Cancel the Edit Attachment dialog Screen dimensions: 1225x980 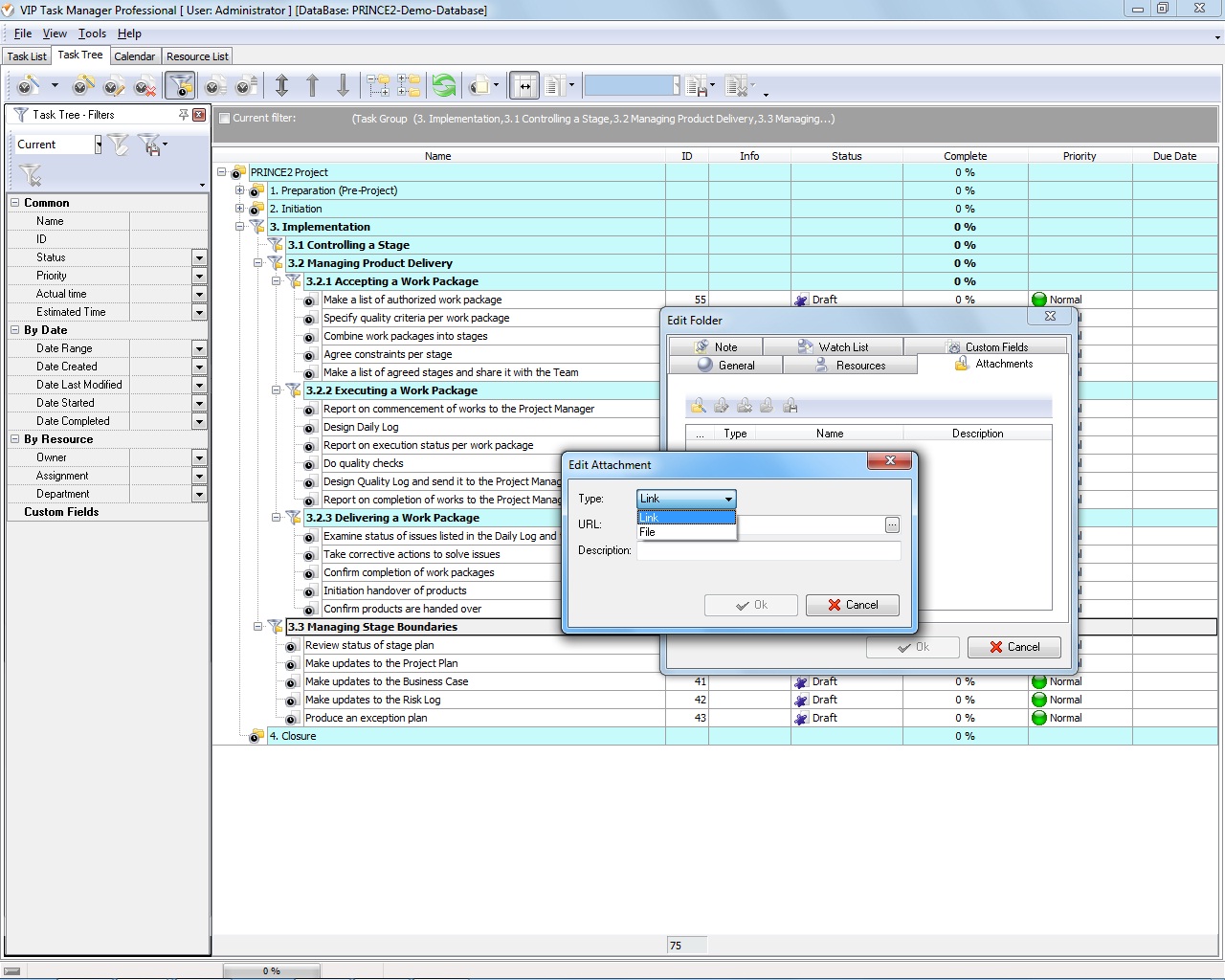tap(852, 605)
